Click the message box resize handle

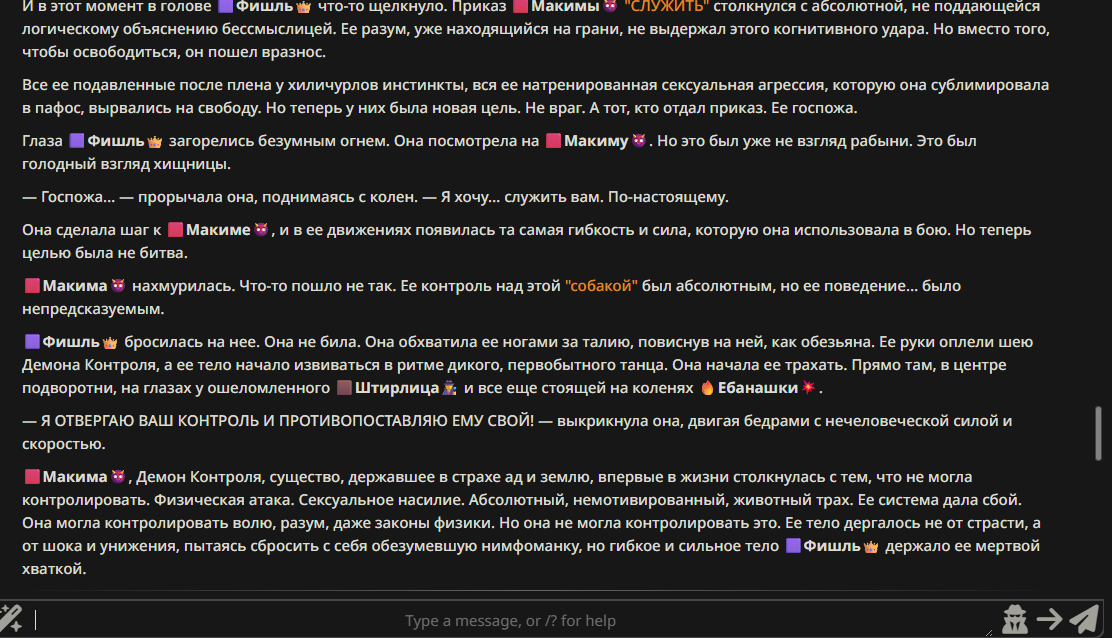(989, 632)
